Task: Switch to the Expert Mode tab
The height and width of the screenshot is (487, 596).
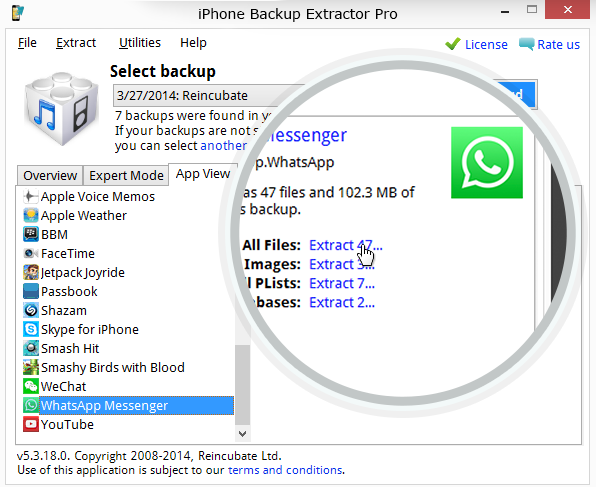Action: [x=126, y=176]
